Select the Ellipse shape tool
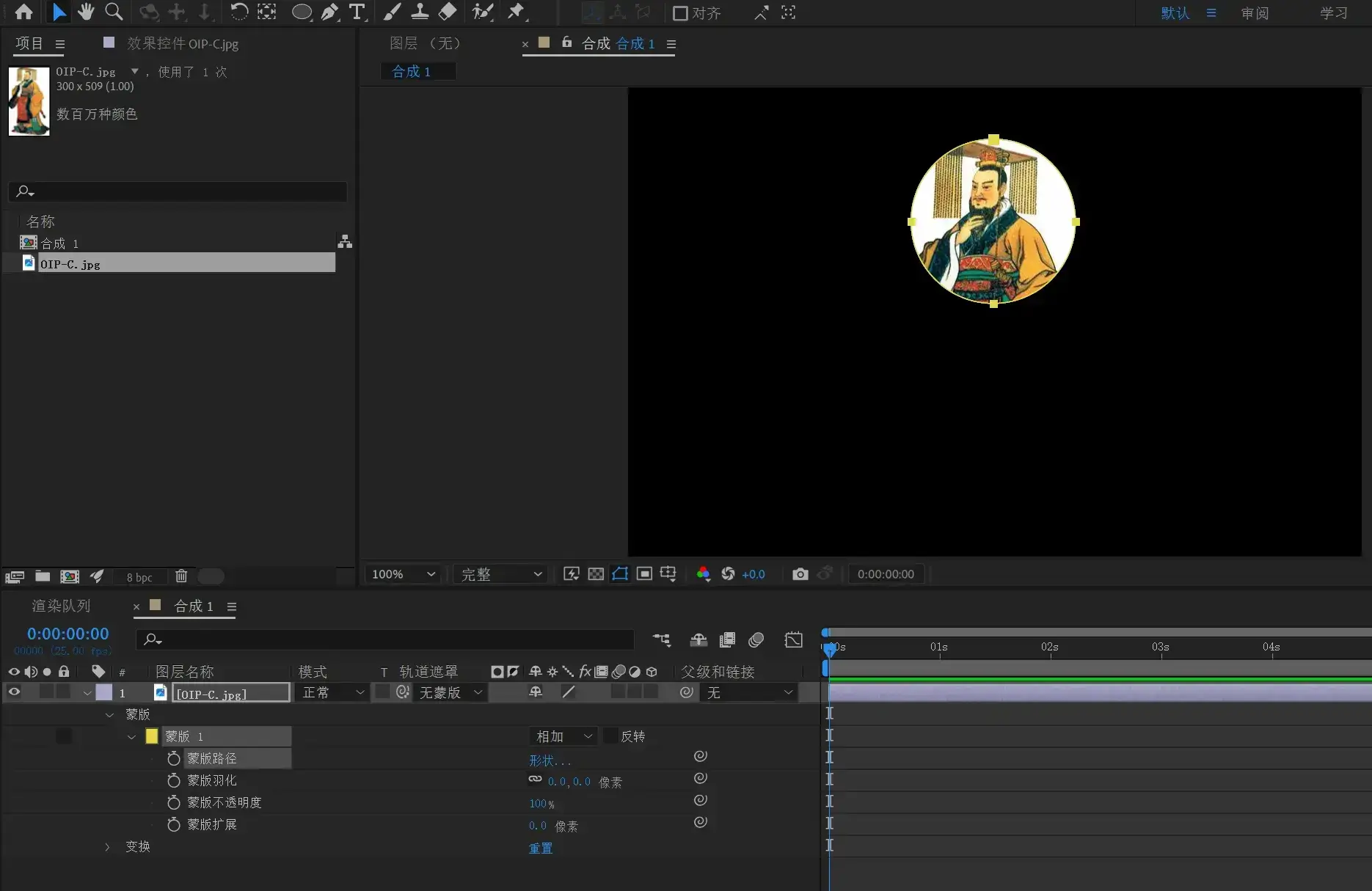The image size is (1372, 891). 302,12
